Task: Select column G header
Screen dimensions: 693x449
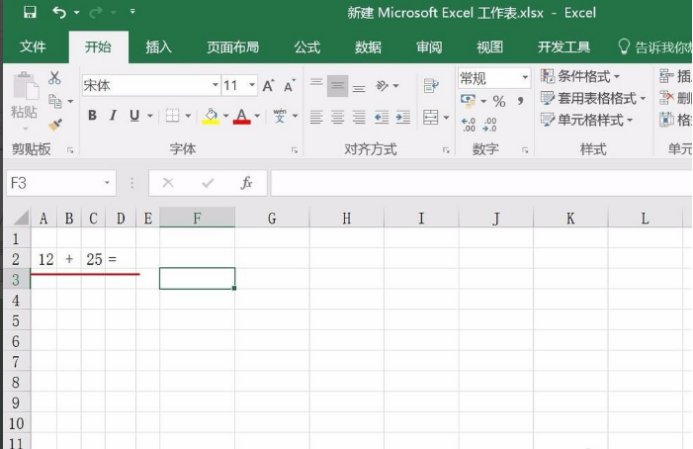Action: click(272, 218)
